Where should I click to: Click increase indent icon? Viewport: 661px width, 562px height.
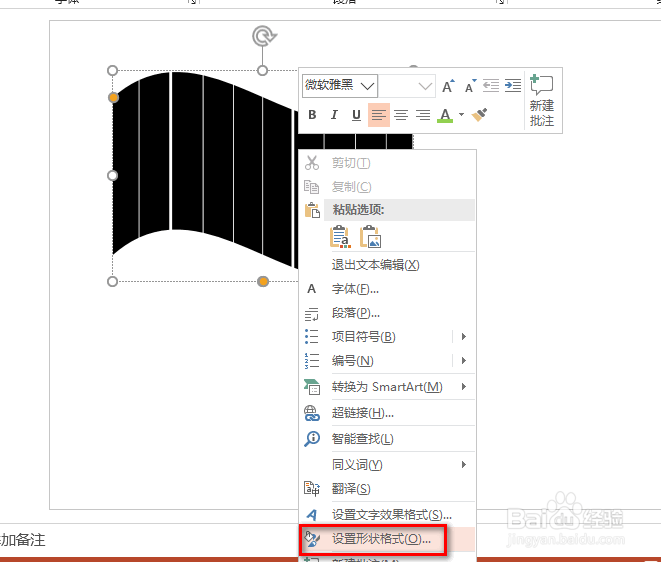click(x=513, y=86)
